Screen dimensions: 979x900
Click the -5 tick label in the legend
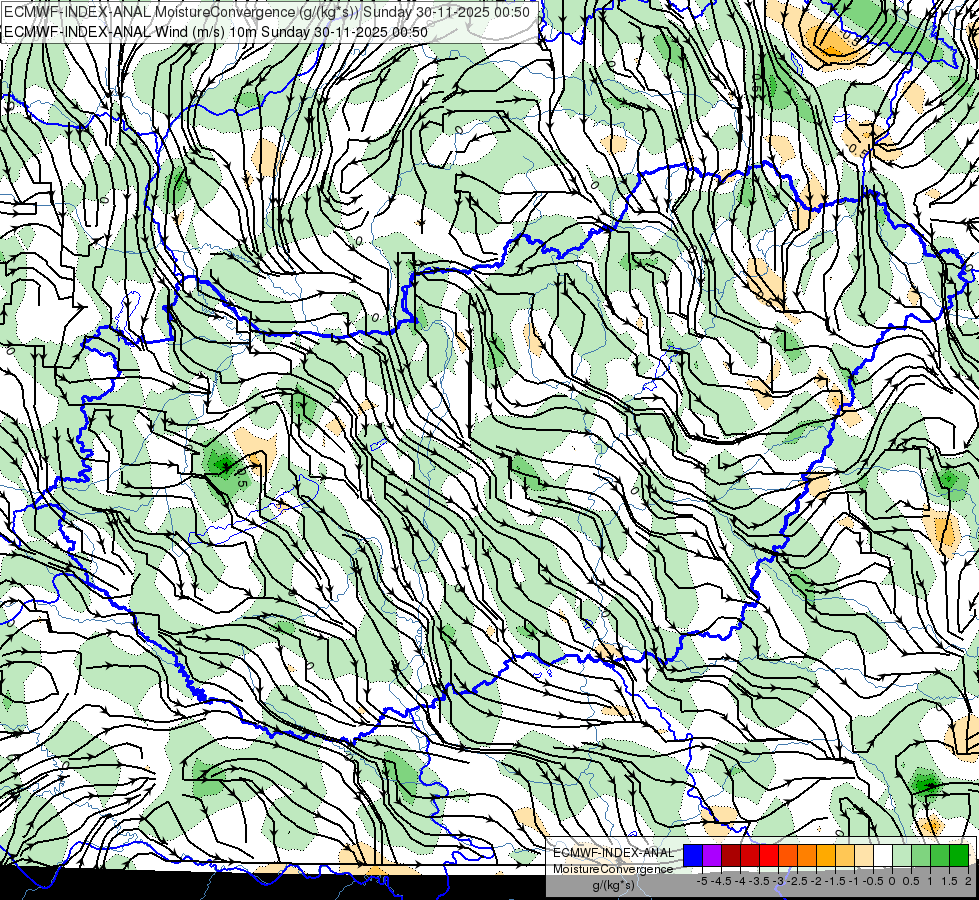702,881
